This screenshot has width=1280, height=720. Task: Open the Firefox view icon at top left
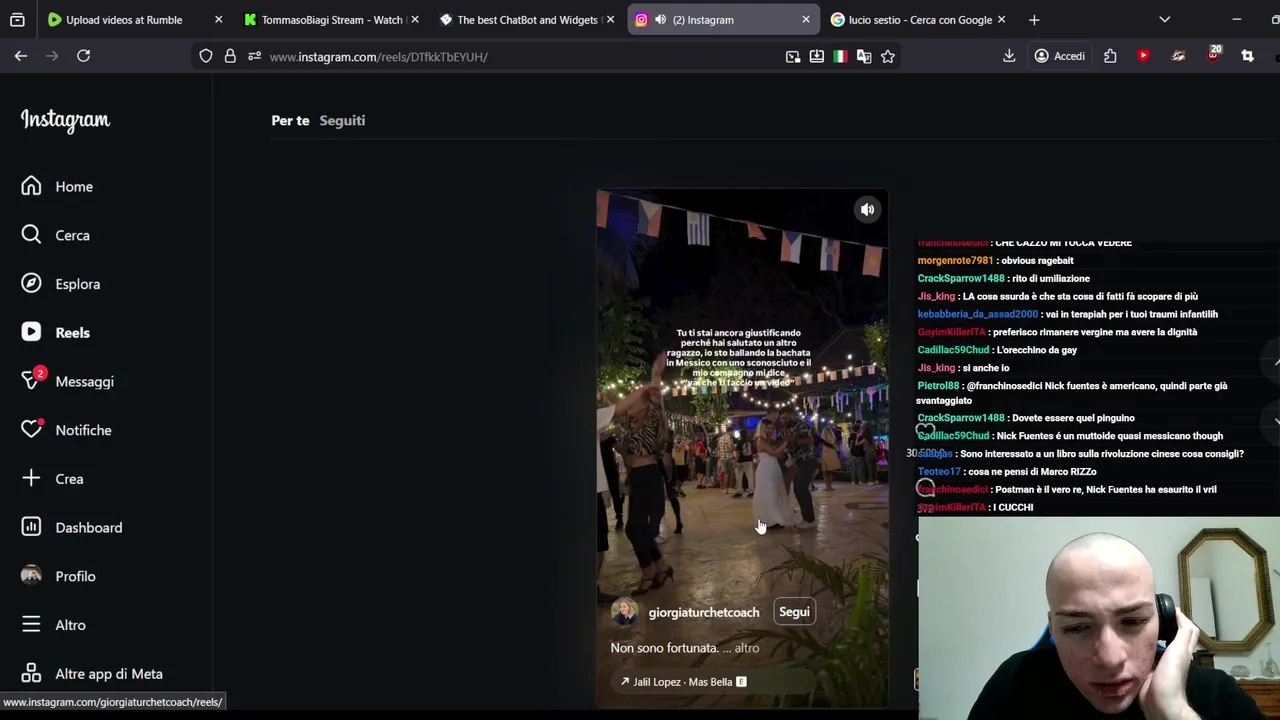17,20
